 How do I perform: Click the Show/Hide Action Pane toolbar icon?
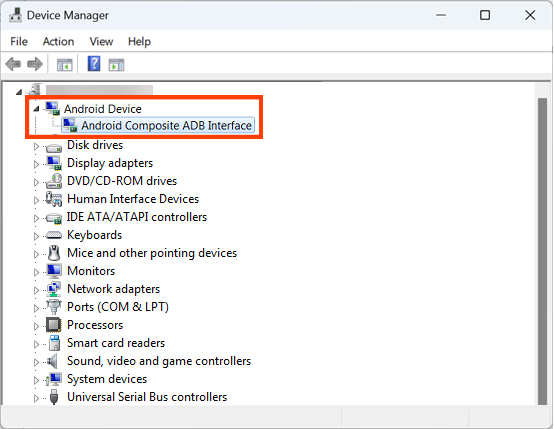click(x=116, y=65)
